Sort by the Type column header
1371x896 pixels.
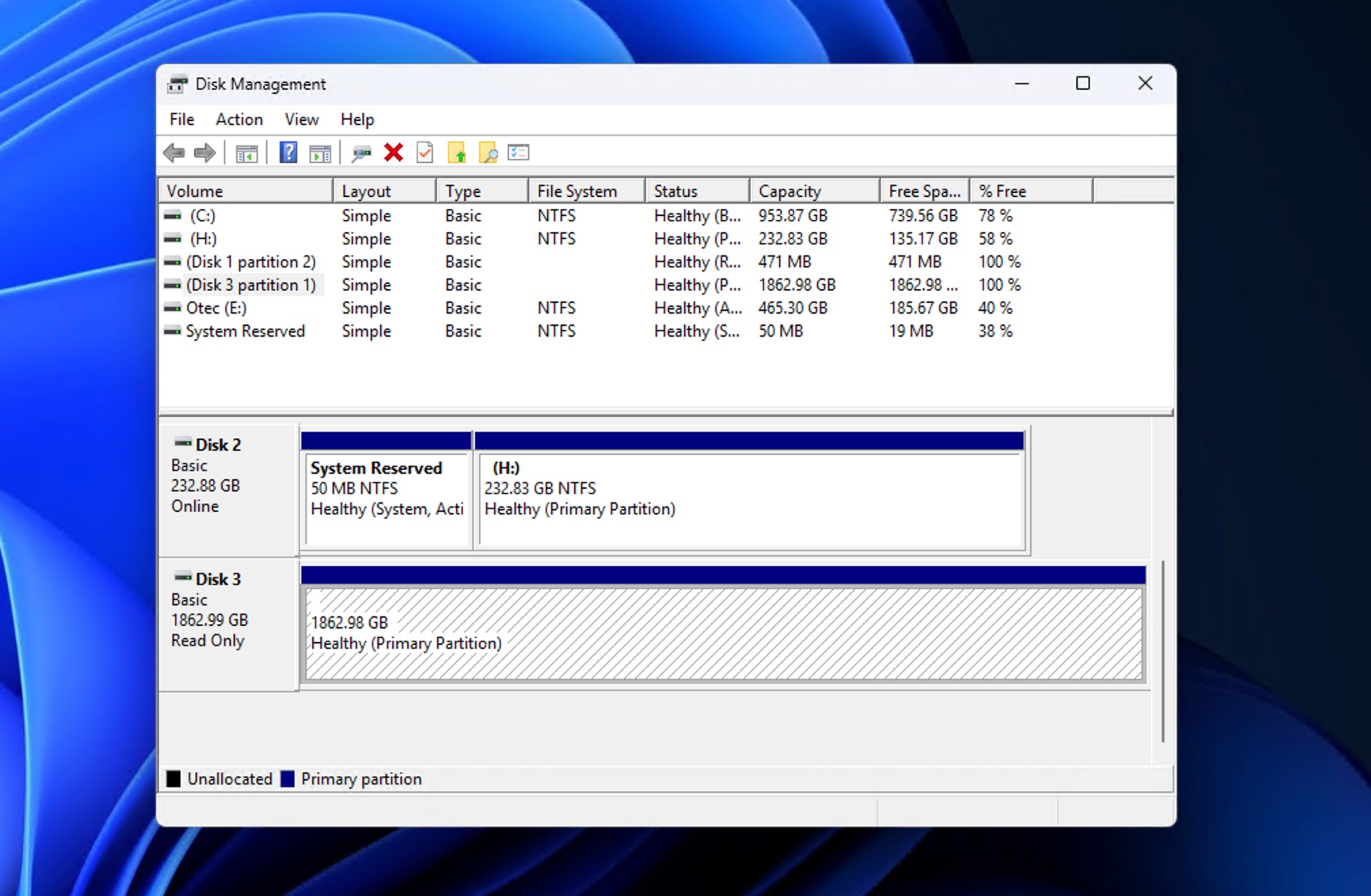(482, 191)
